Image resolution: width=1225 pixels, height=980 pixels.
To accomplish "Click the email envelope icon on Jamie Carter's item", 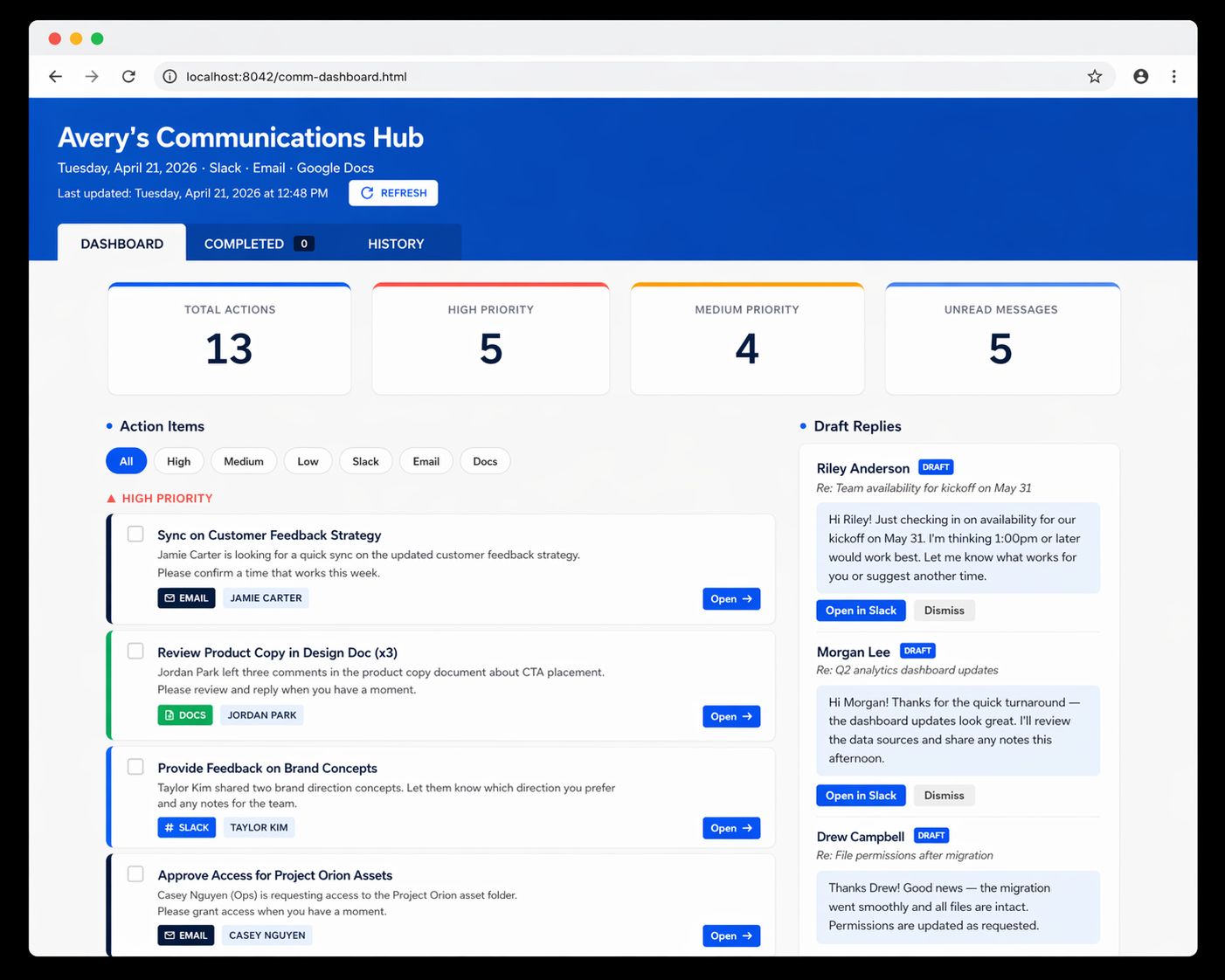I will [x=170, y=597].
